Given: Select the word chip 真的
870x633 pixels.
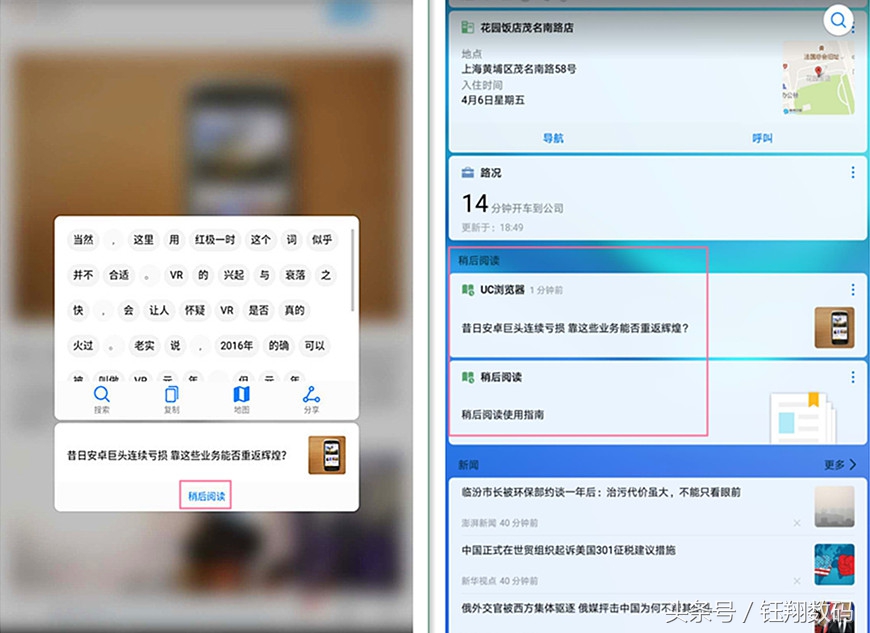Looking at the screenshot, I should (294, 310).
